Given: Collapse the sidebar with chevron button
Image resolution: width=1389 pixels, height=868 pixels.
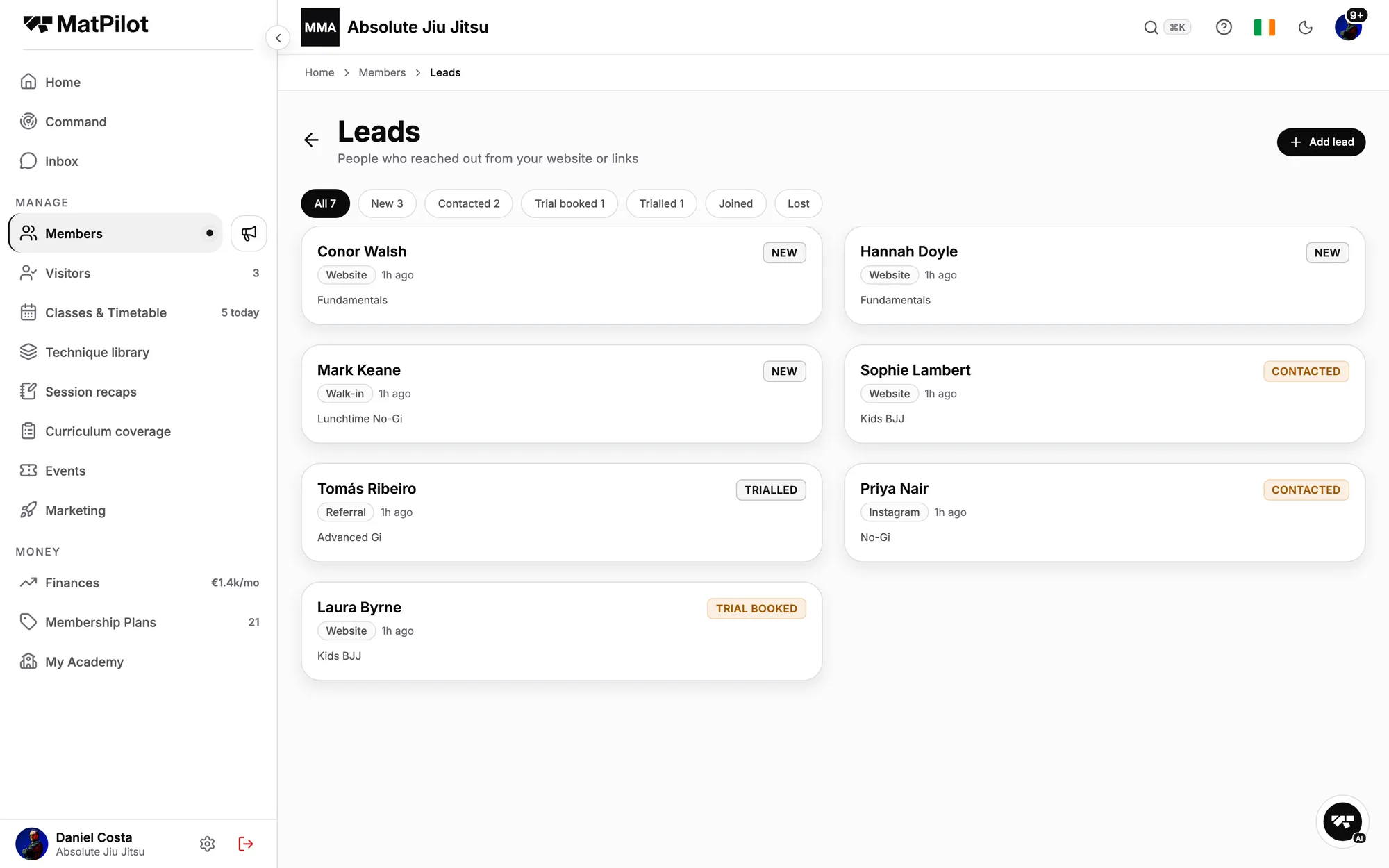Looking at the screenshot, I should tap(278, 37).
